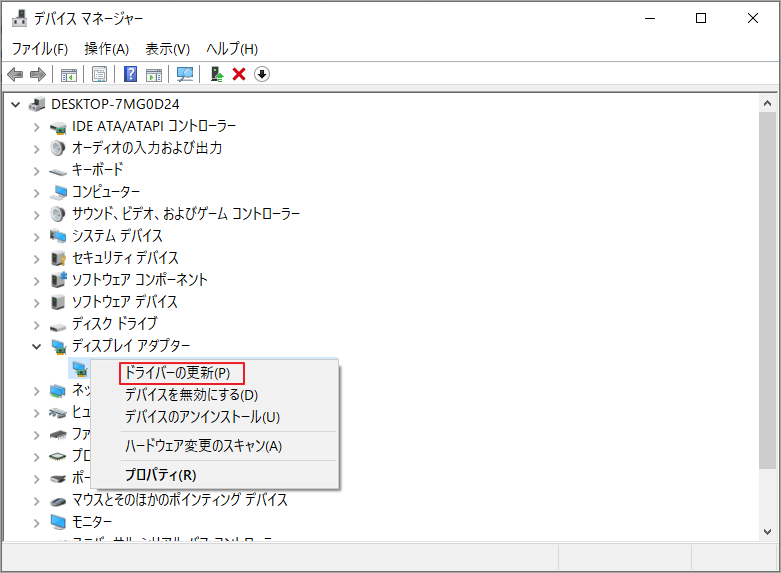The image size is (781, 573).
Task: Expand the セキュリティ デバイス node
Action: 36,259
